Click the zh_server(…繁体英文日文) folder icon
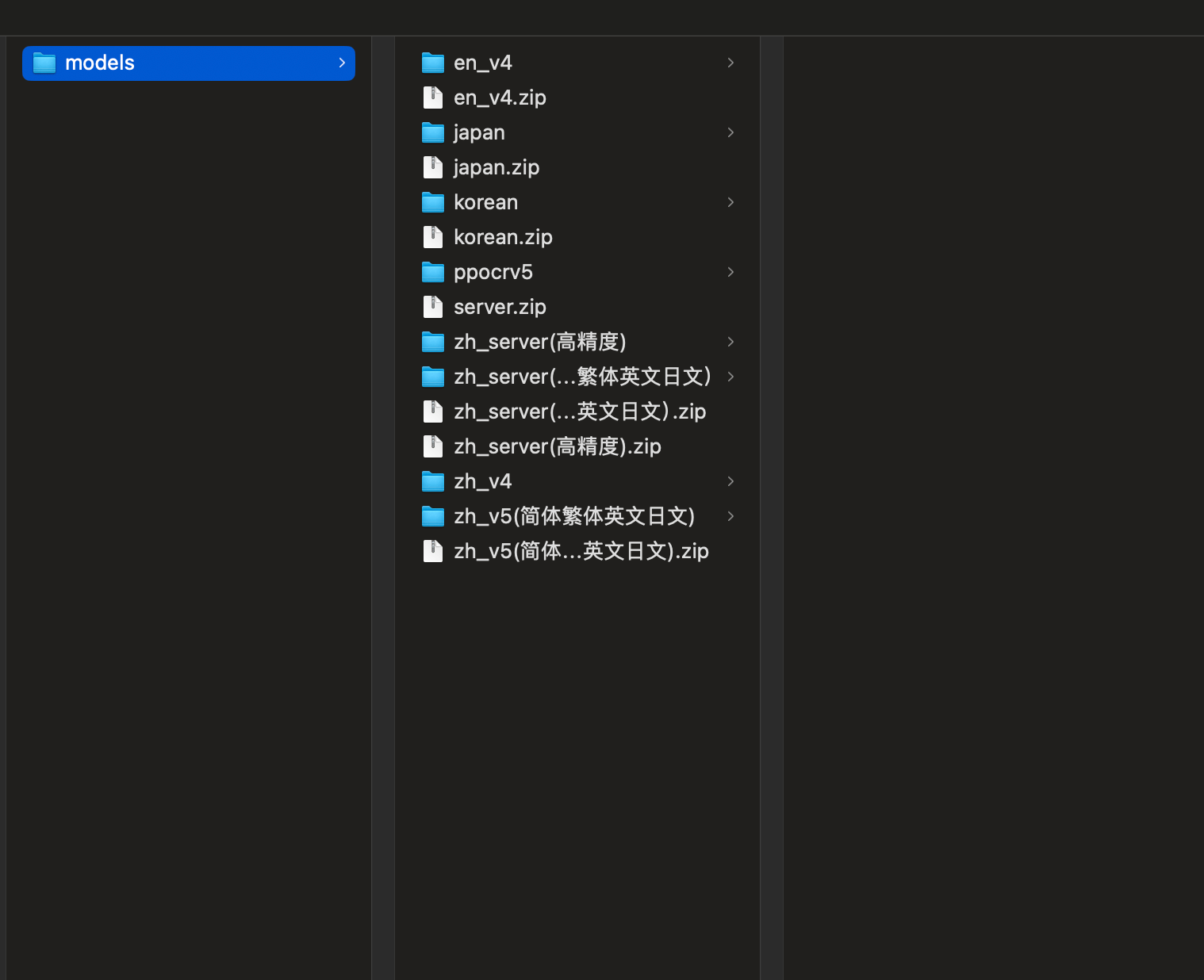Screen dimensions: 1204x980 click(433, 377)
